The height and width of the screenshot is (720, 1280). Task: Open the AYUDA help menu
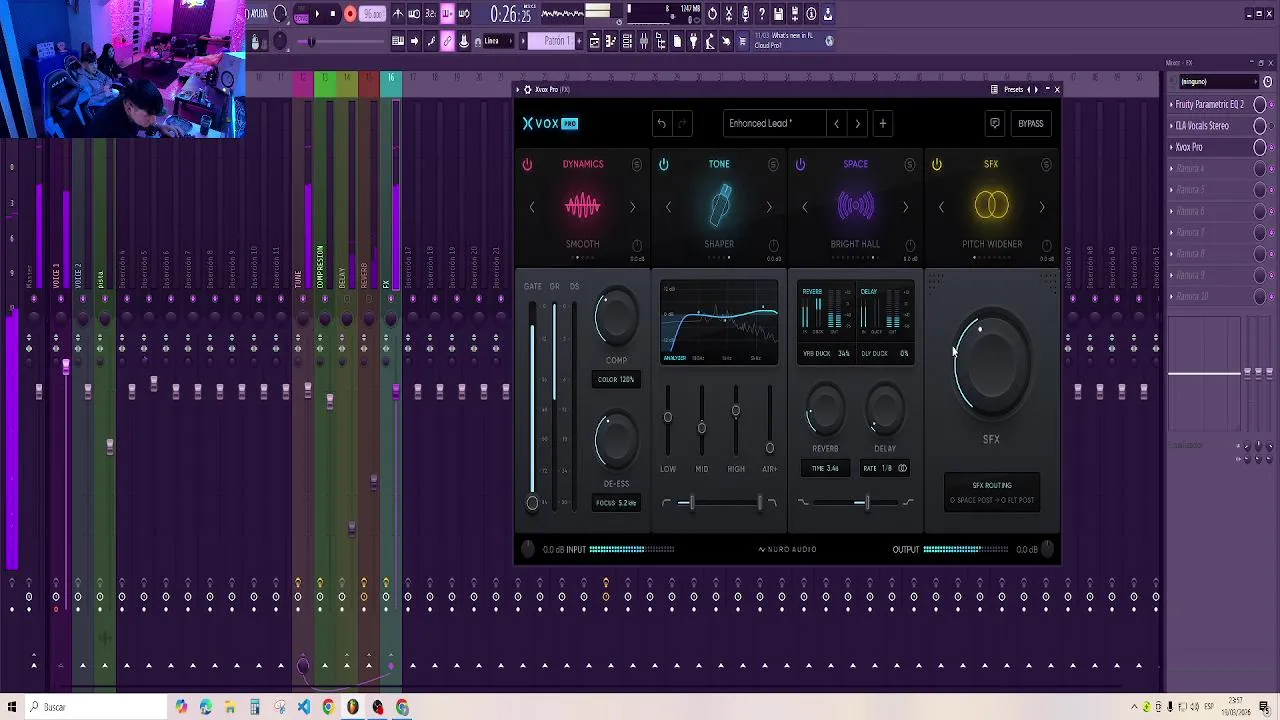[258, 14]
